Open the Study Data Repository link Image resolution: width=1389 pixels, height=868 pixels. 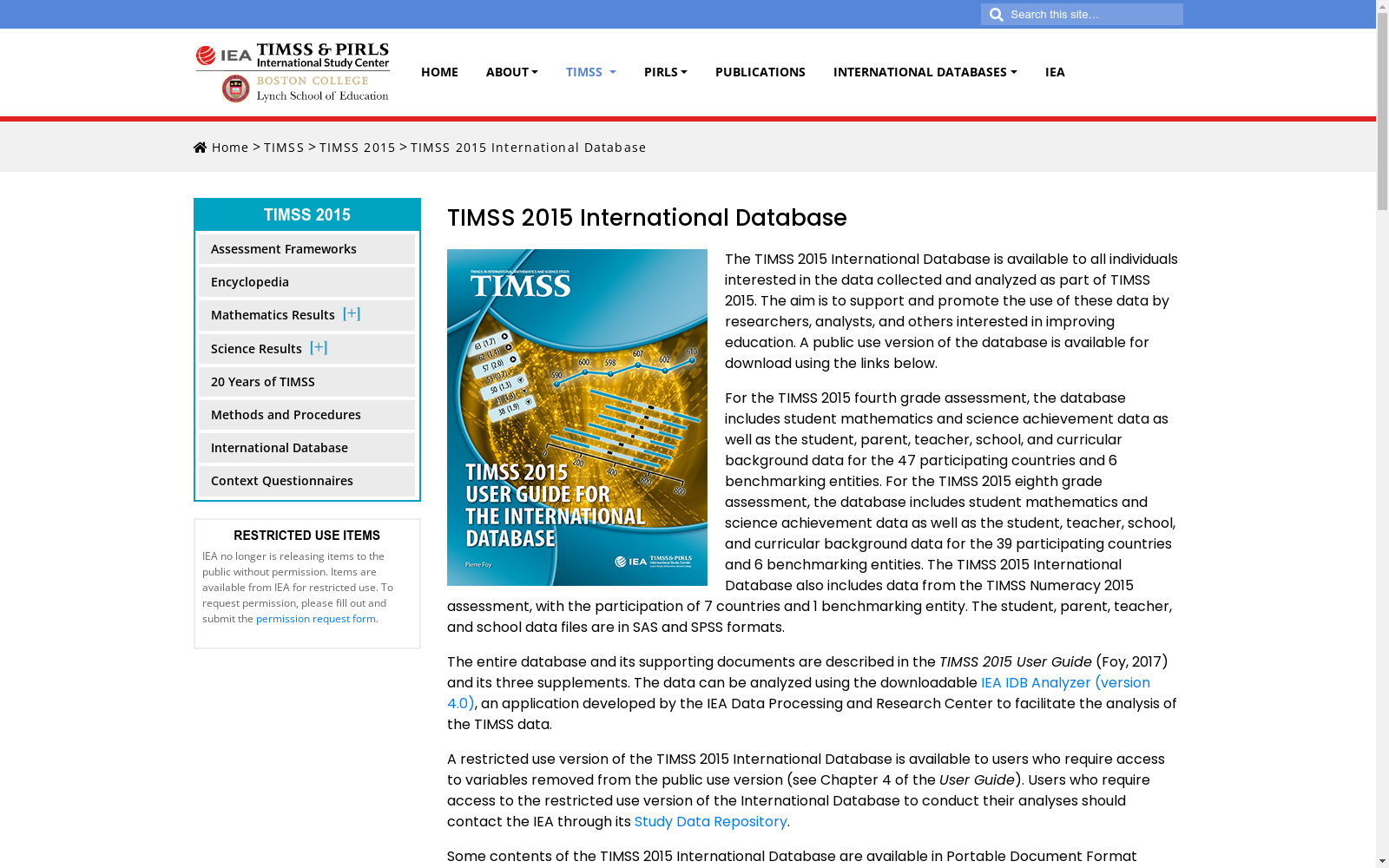click(710, 821)
